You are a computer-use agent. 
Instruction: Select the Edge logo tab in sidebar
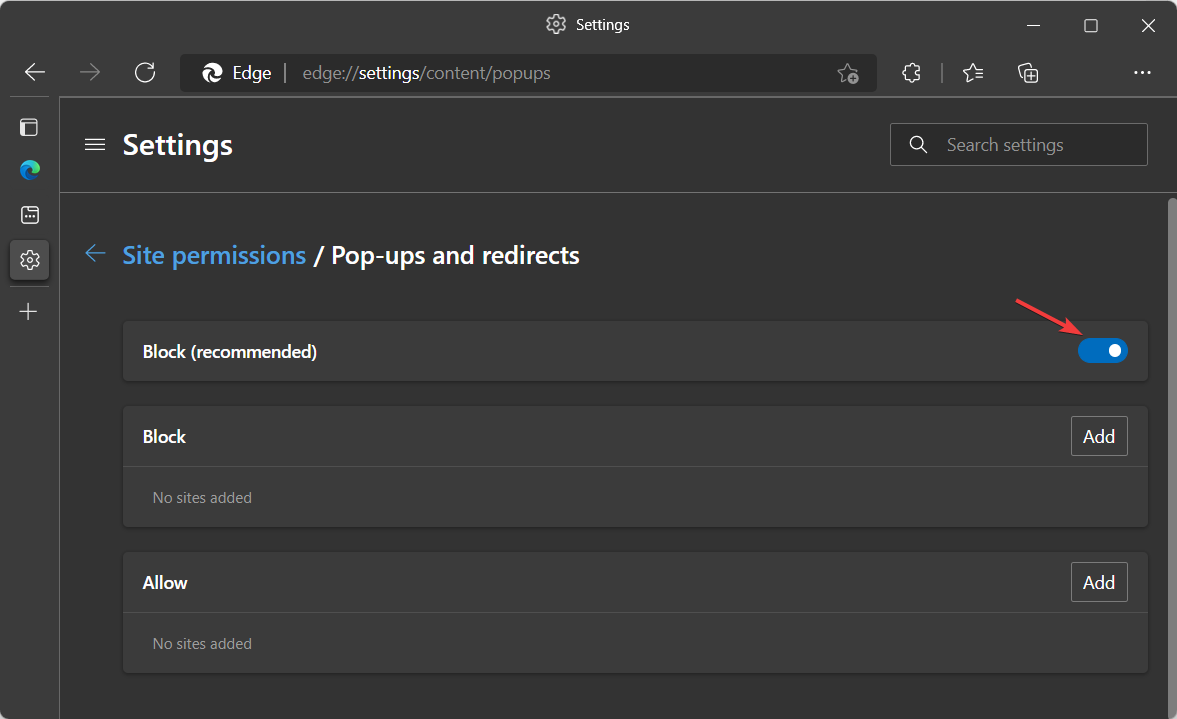30,170
